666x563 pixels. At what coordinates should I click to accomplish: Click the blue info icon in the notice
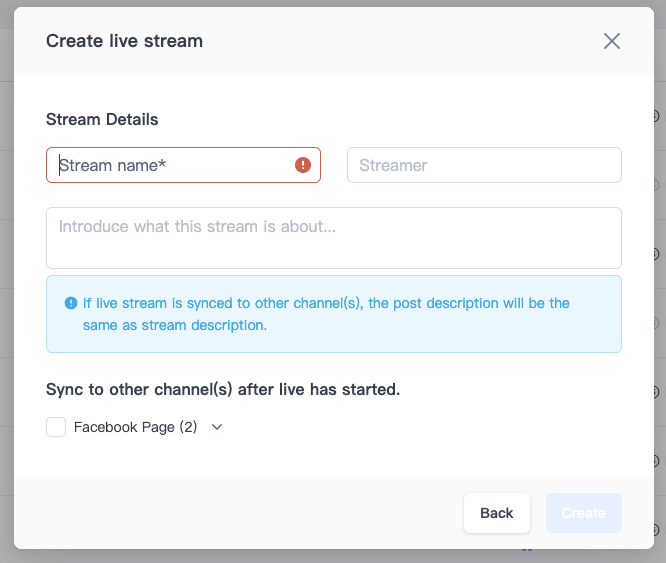pyautogui.click(x=71, y=303)
